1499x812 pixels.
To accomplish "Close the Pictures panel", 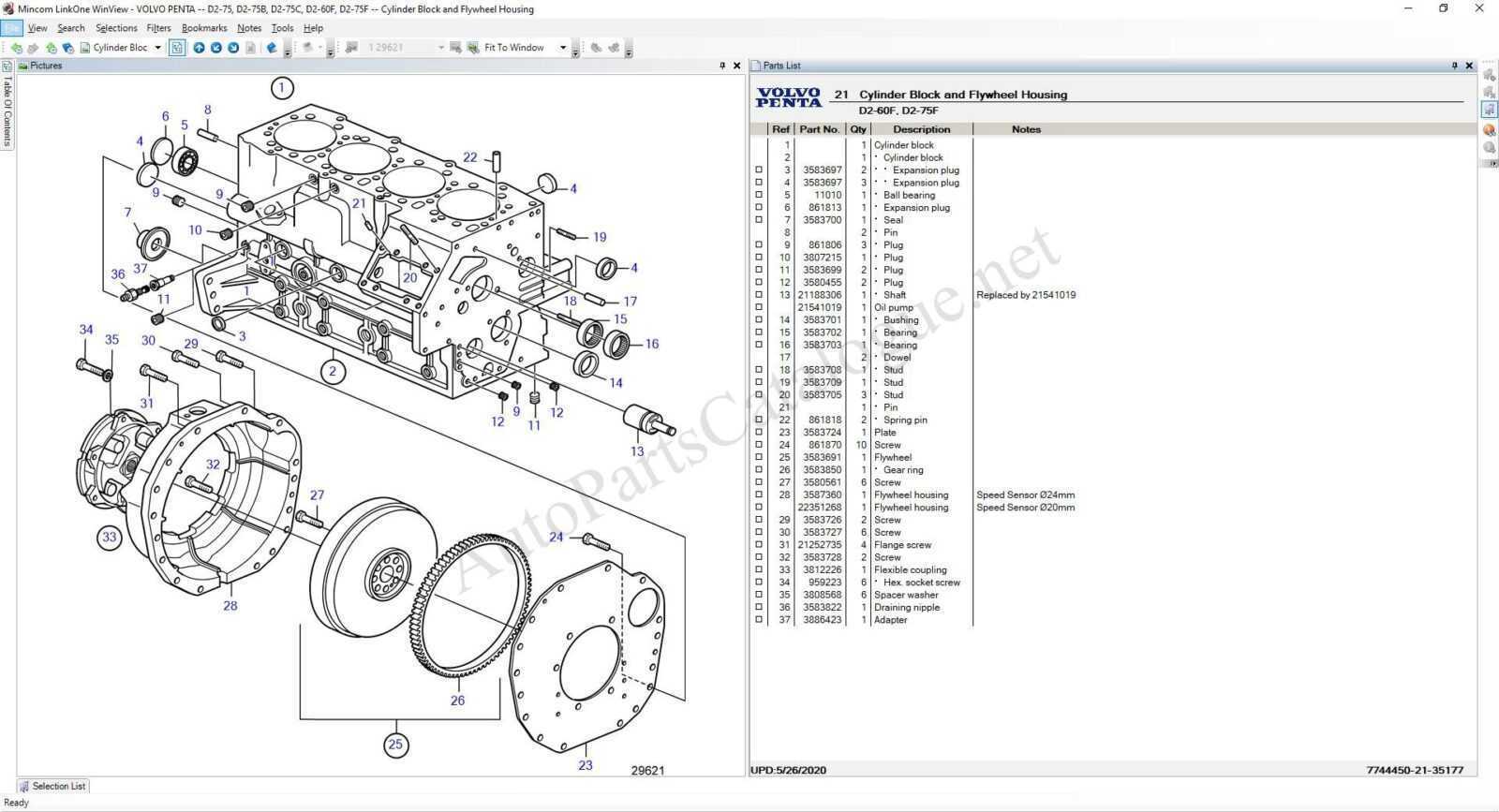I will pyautogui.click(x=736, y=66).
